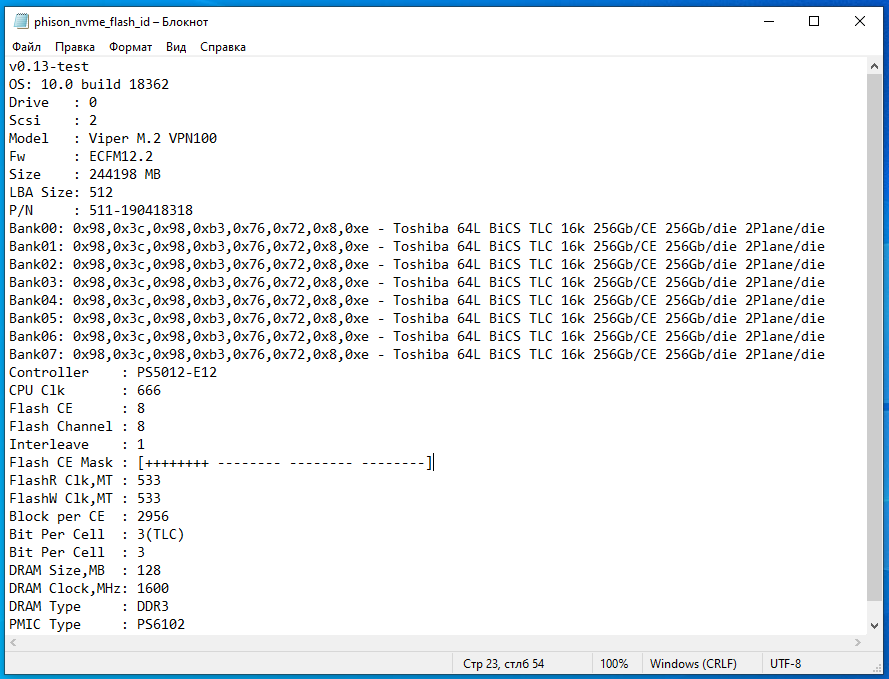Click the Fw ECFM12.2 line
This screenshot has width=889, height=679.
pyautogui.click(x=81, y=156)
